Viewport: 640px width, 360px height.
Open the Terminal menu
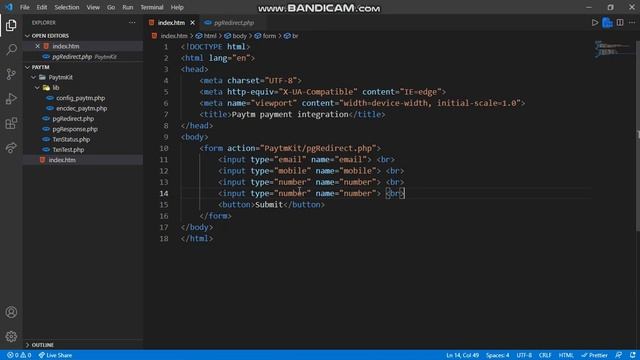point(152,7)
